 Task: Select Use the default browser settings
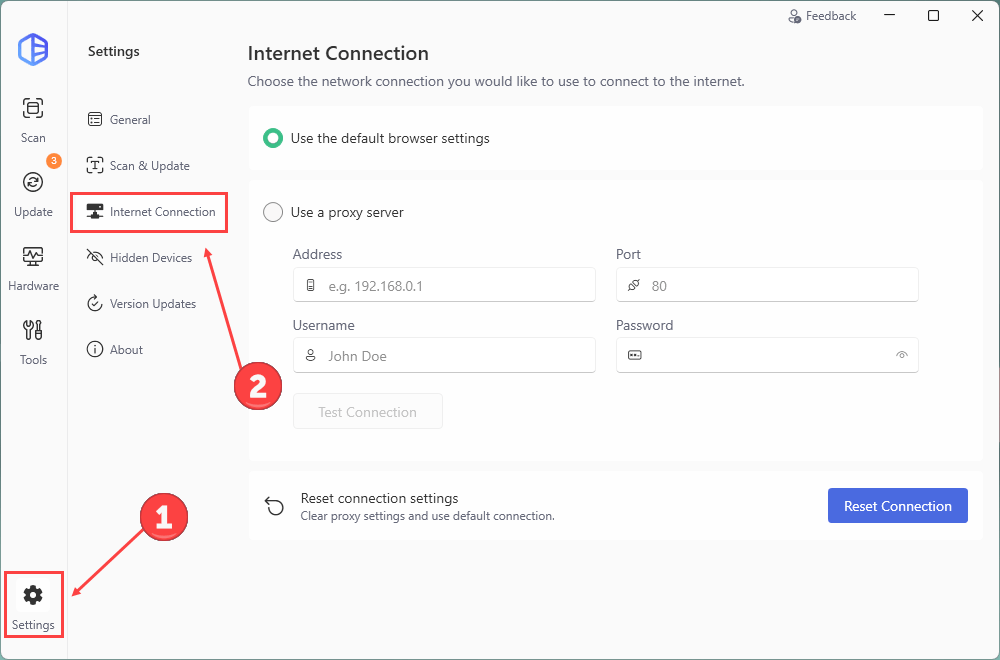click(273, 138)
